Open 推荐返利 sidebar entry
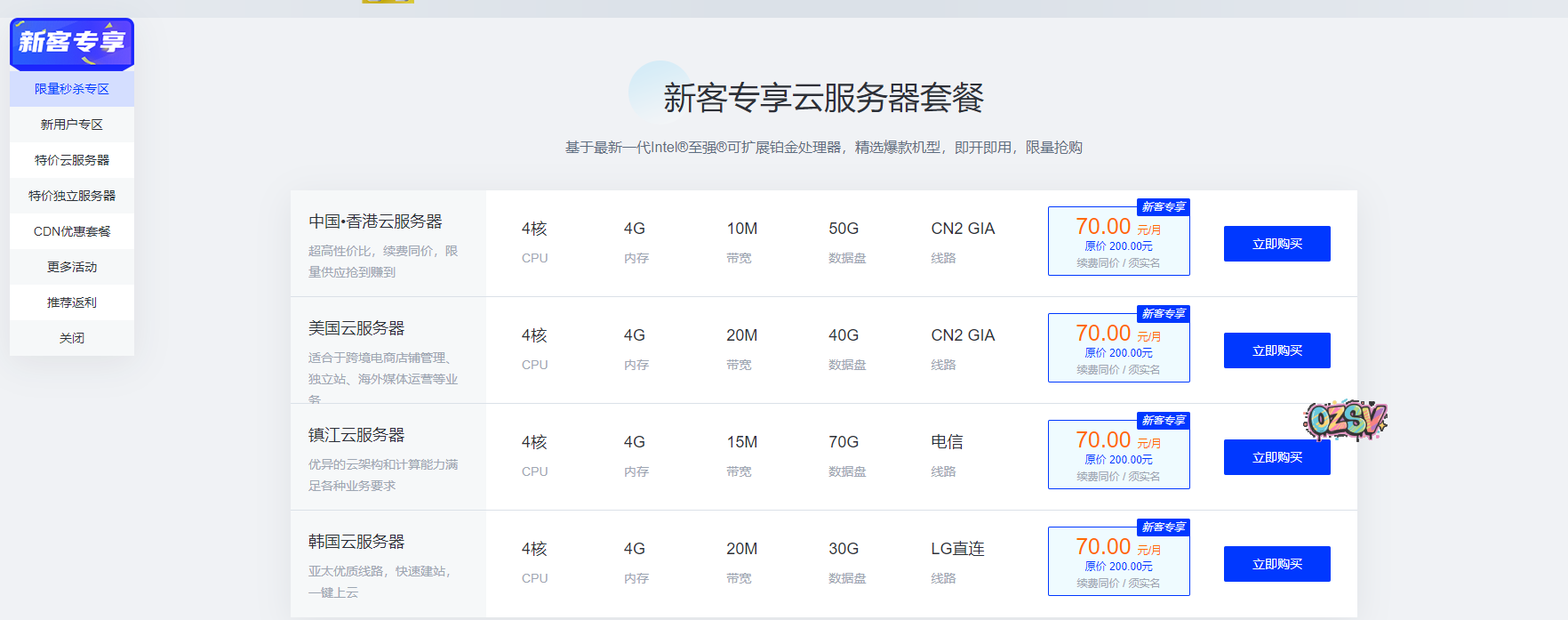The height and width of the screenshot is (620, 1568). 72,302
